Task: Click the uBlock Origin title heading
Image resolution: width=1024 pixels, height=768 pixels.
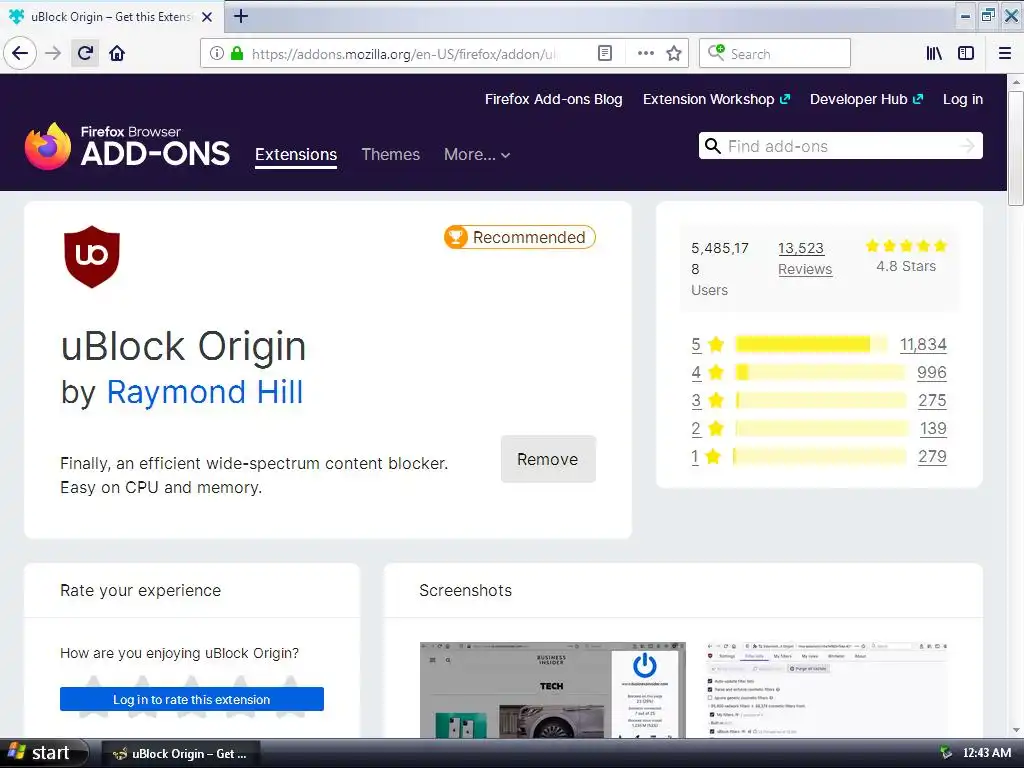Action: click(183, 346)
